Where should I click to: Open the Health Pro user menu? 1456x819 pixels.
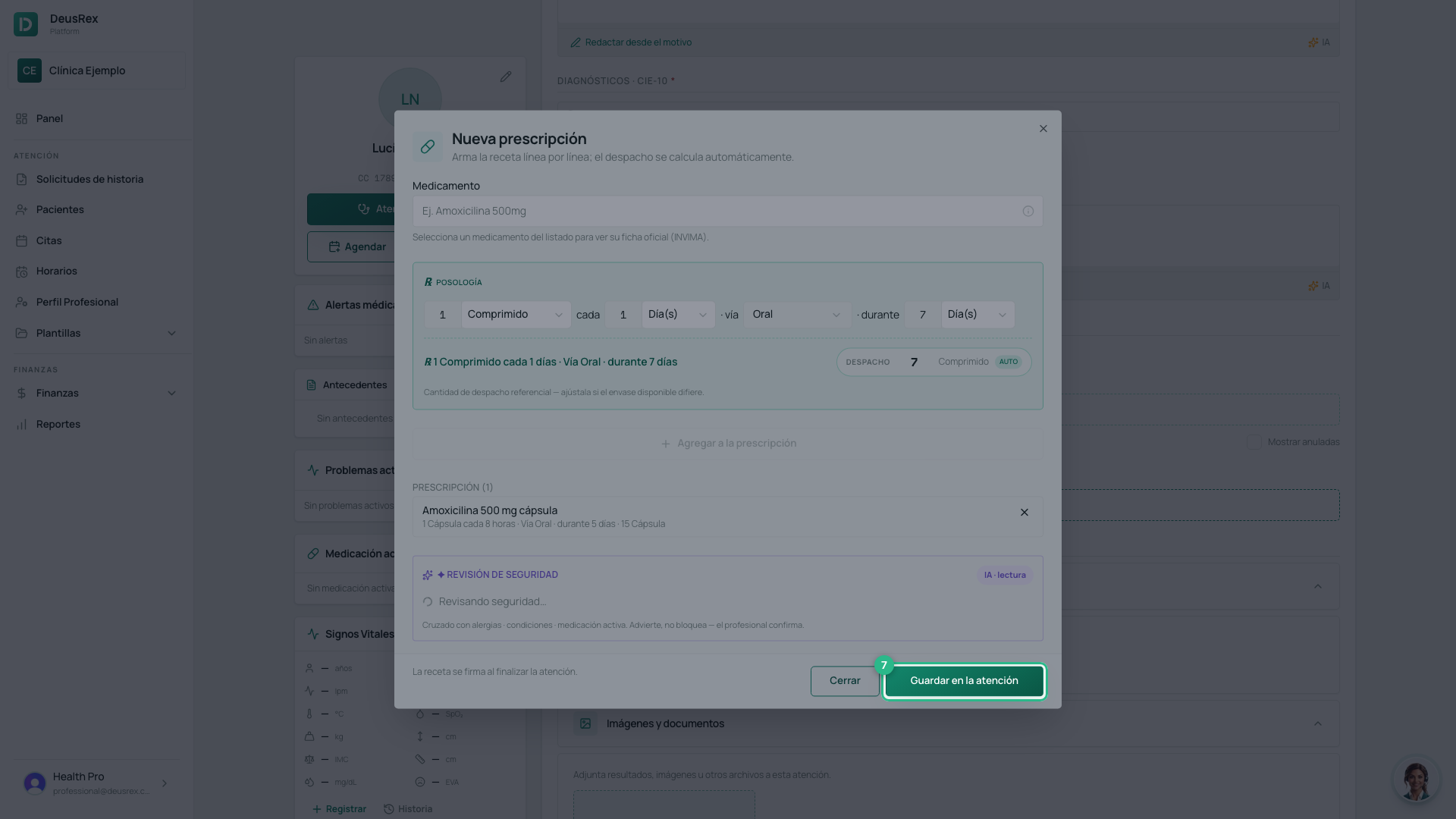pyautogui.click(x=96, y=783)
